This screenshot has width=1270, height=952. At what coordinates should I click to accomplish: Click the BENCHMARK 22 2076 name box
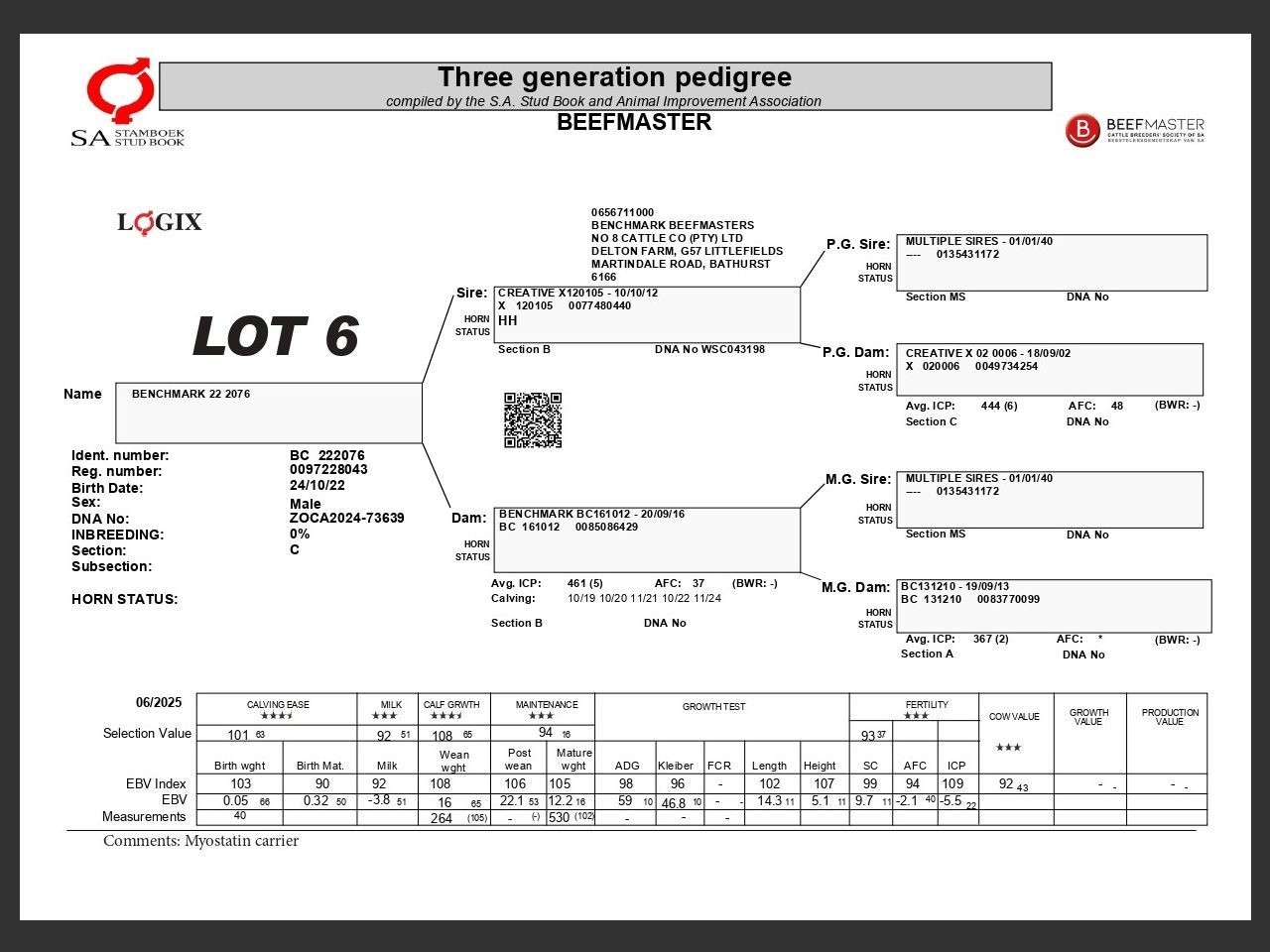[269, 413]
